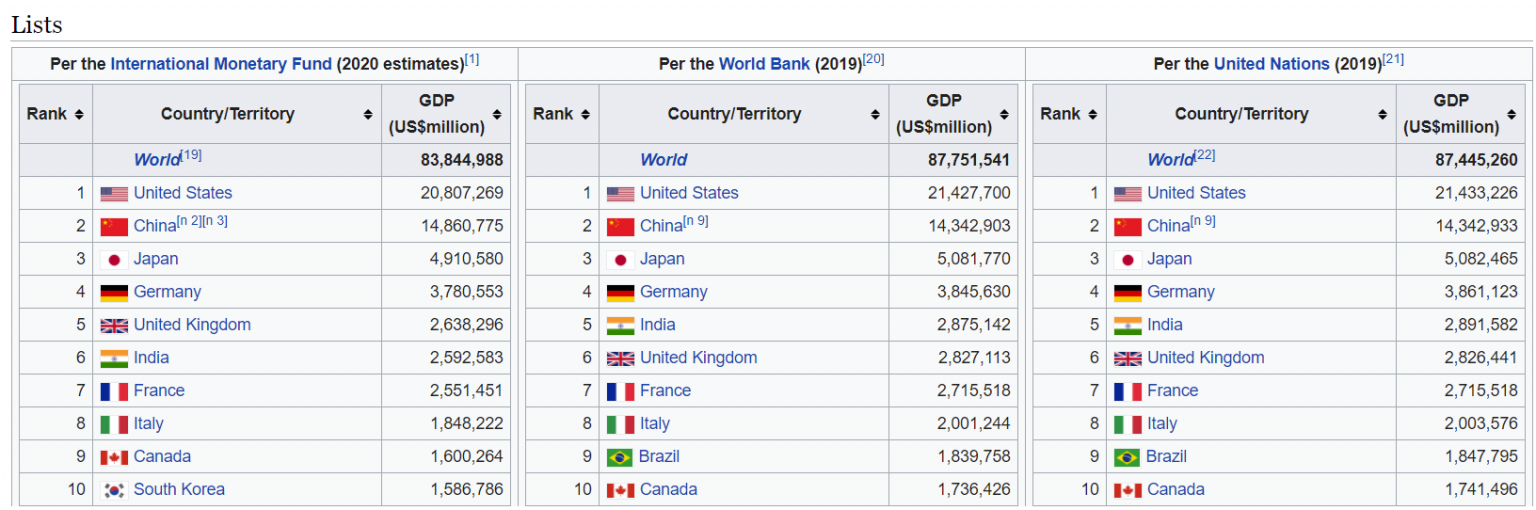Open France link in World Bank table
The width and height of the screenshot is (1536, 510).
click(665, 391)
